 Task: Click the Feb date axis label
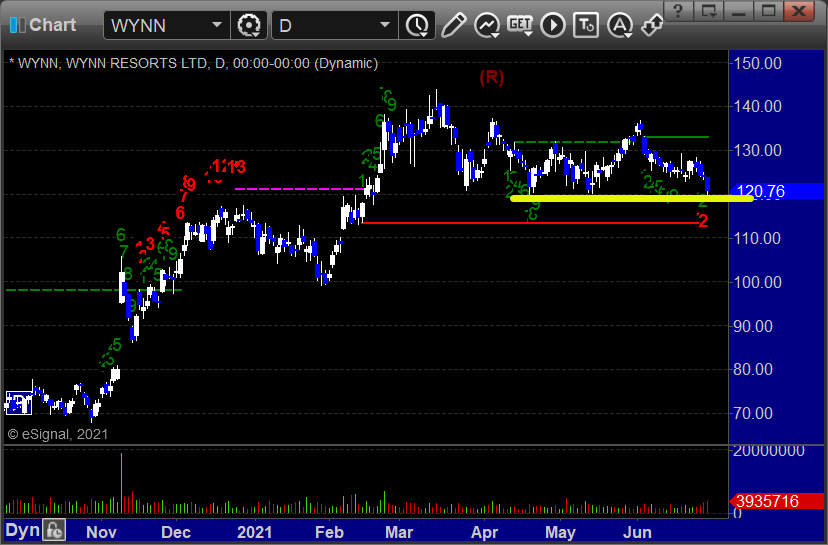tap(329, 532)
